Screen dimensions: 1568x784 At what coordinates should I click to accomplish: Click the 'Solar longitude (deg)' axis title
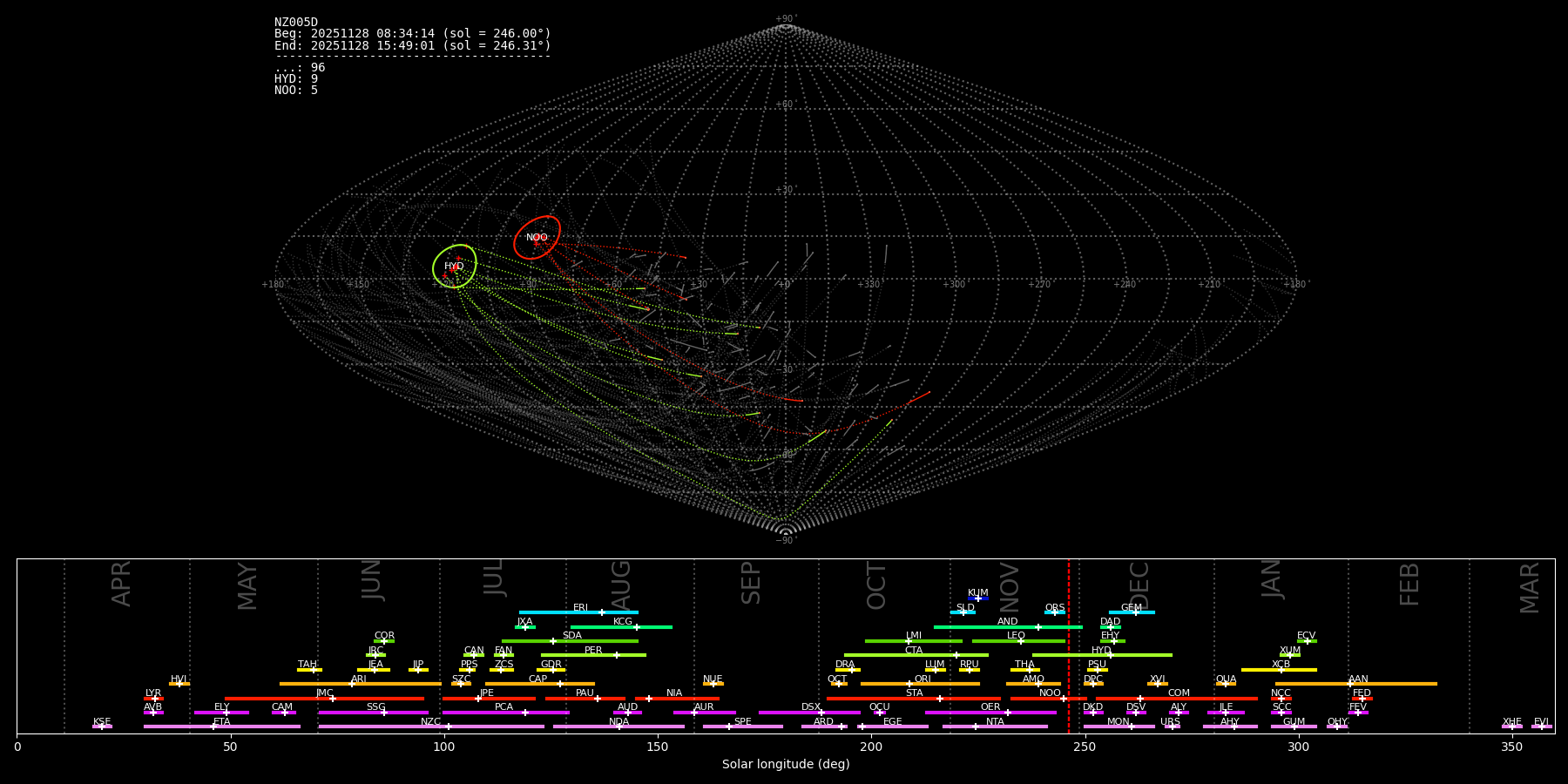point(786,764)
